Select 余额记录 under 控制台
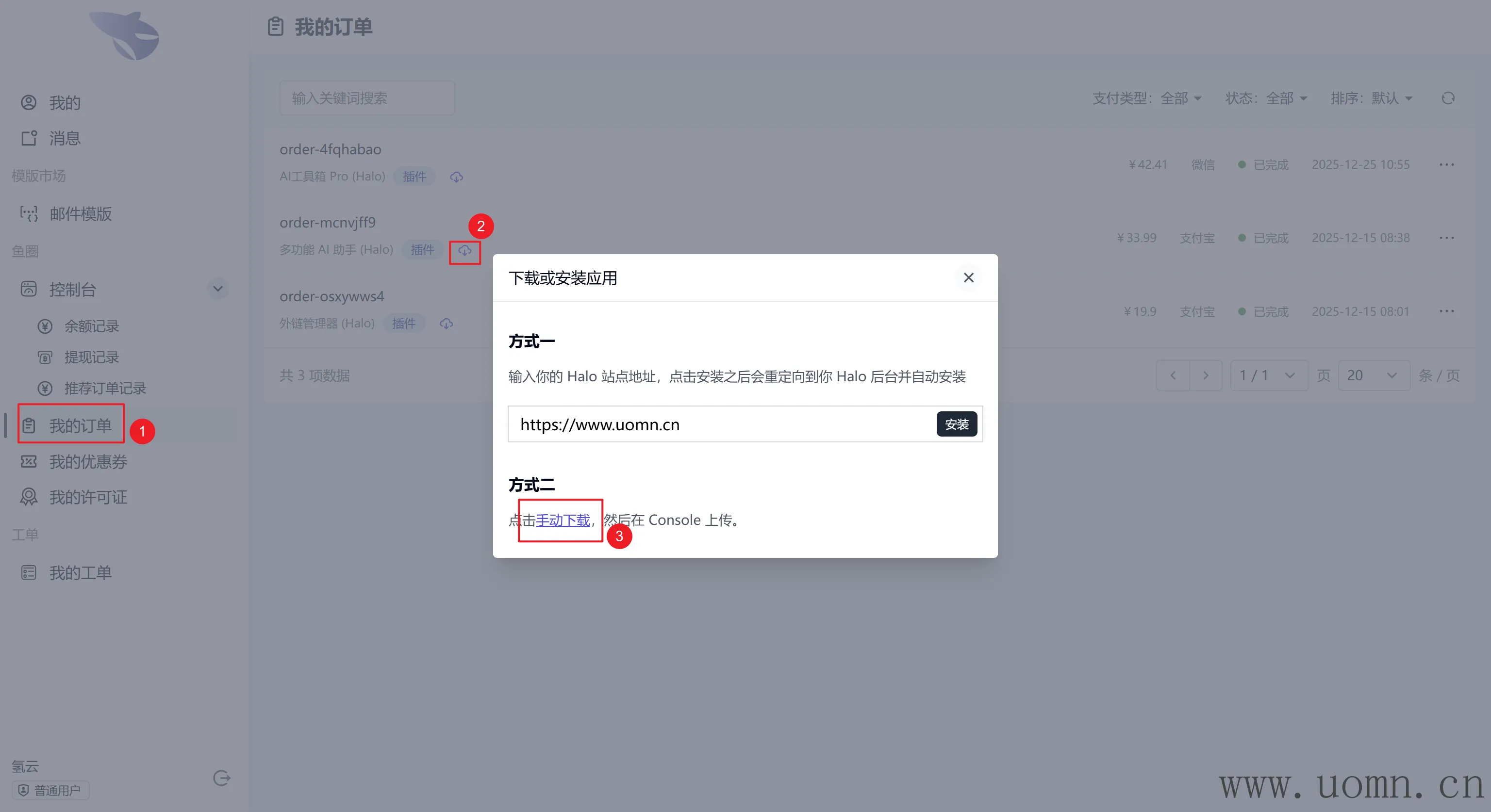The image size is (1491, 812). pyautogui.click(x=91, y=326)
